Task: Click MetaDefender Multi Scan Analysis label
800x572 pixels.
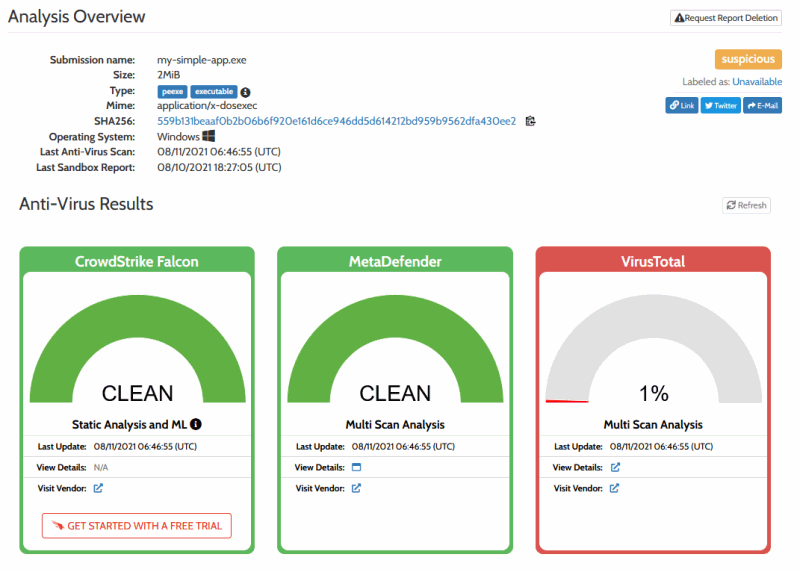Action: pos(395,425)
